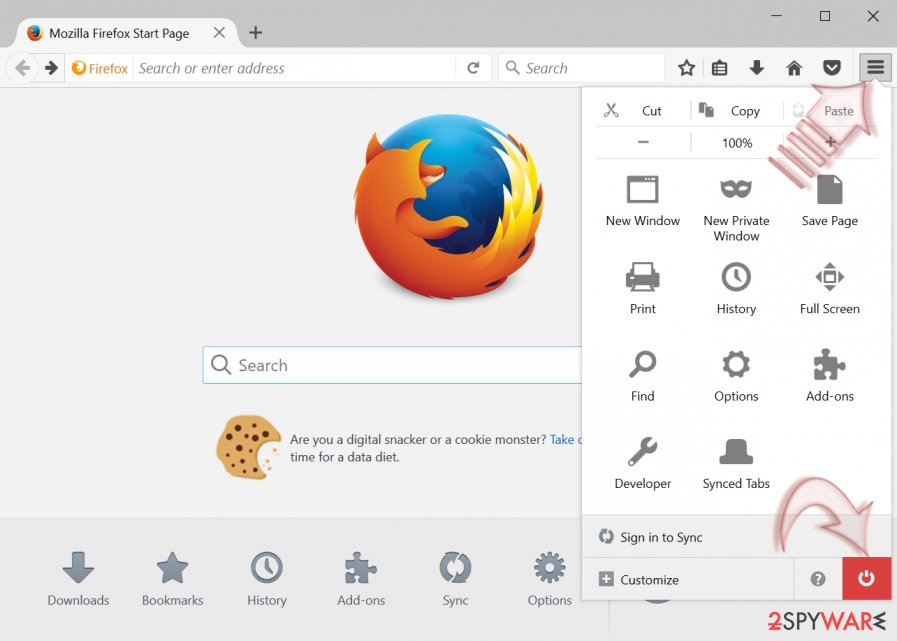Image resolution: width=897 pixels, height=641 pixels.
Task: Reset zoom by clicking 100%
Action: point(737,143)
